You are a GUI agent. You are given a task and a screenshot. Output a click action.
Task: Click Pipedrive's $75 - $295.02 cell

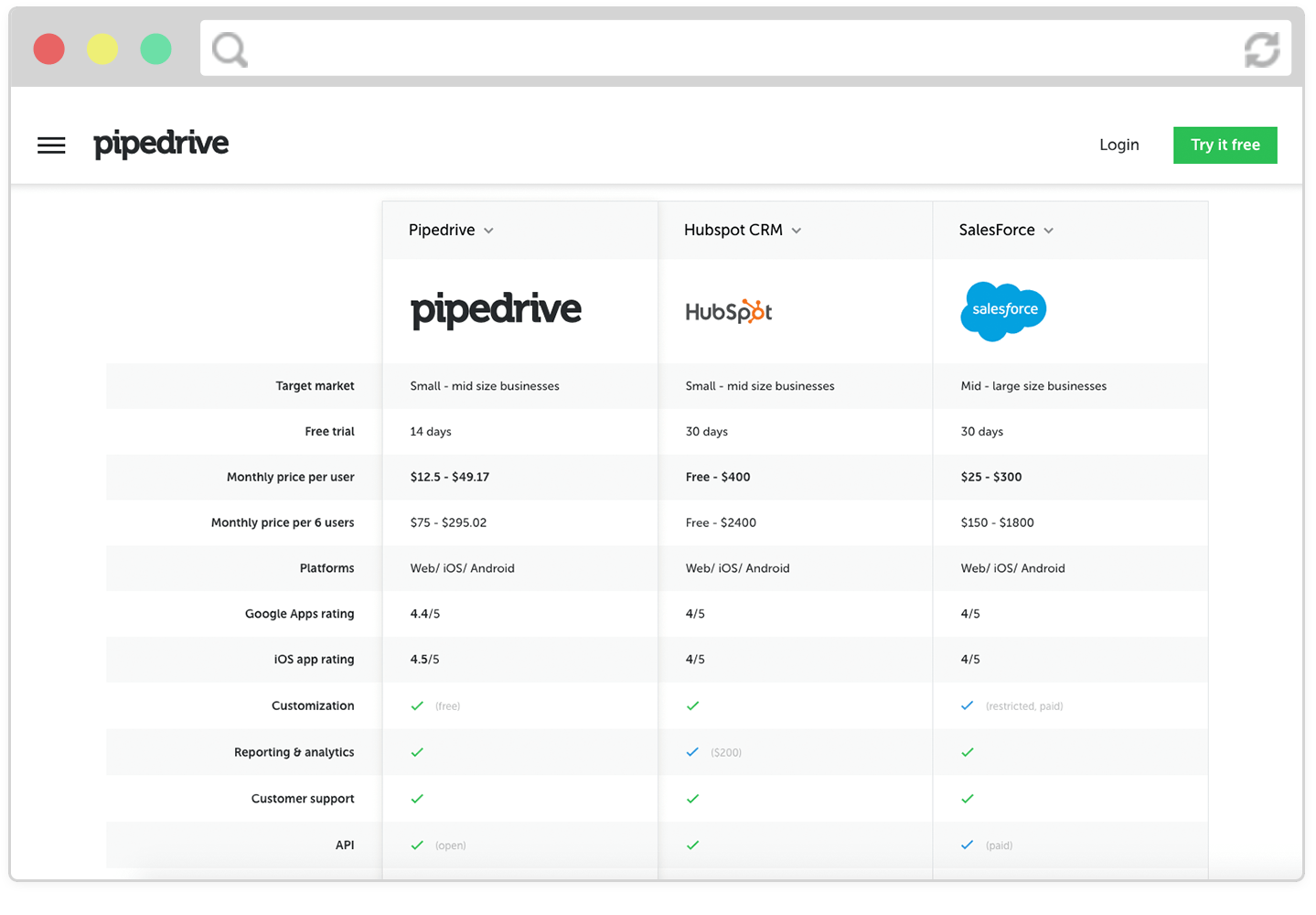tap(448, 522)
